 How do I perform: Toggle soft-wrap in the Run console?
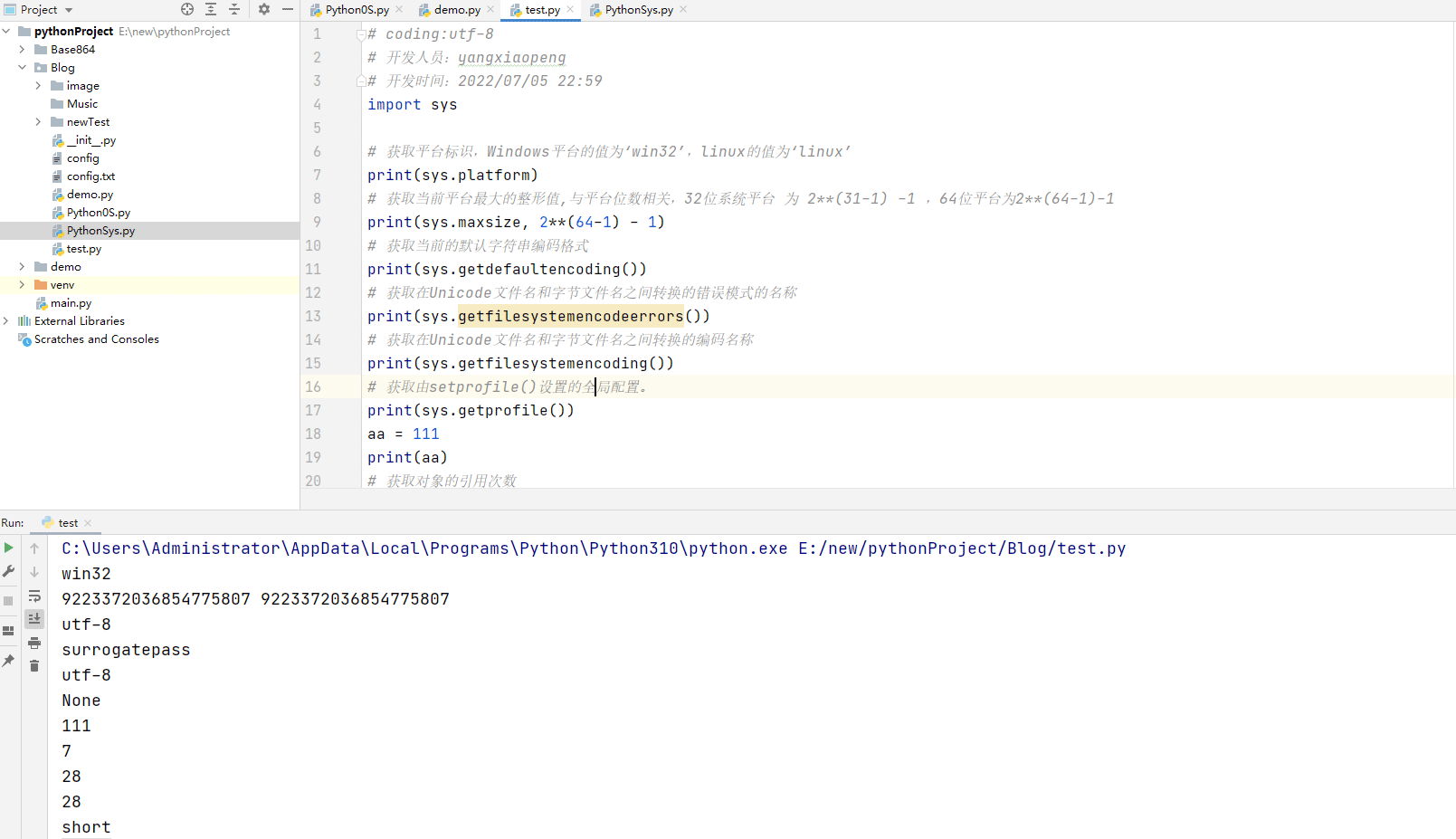pos(34,596)
